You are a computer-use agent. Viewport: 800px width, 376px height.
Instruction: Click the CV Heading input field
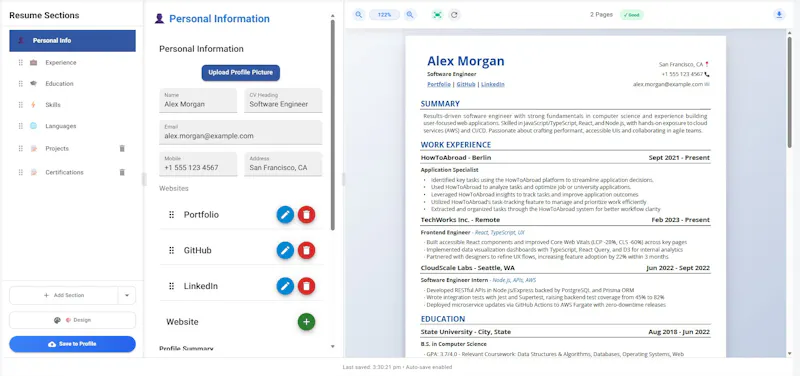283,101
